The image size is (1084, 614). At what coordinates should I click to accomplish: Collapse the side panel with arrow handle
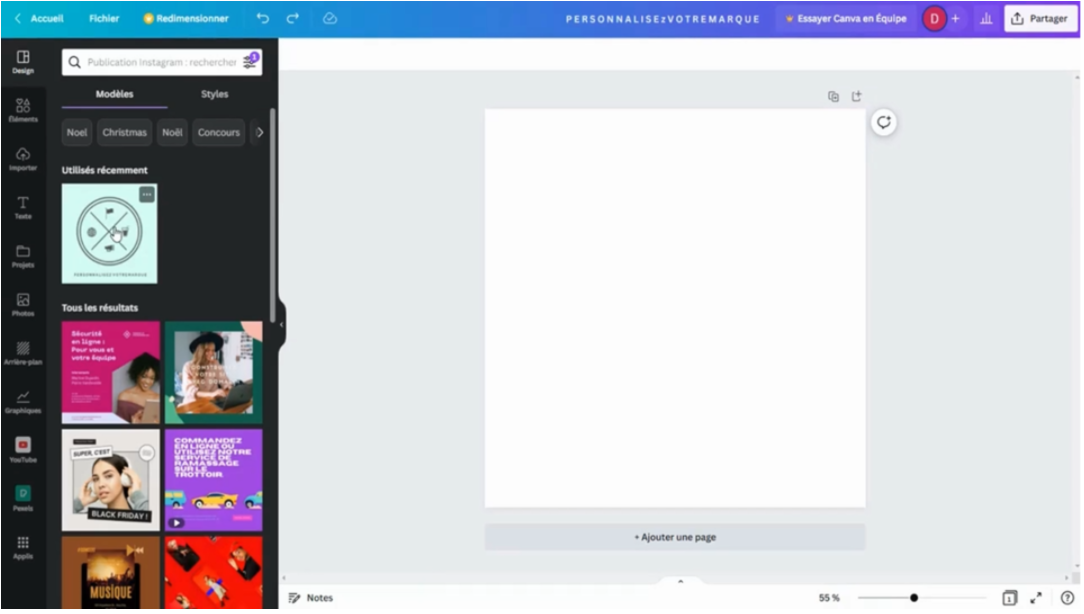tap(281, 324)
